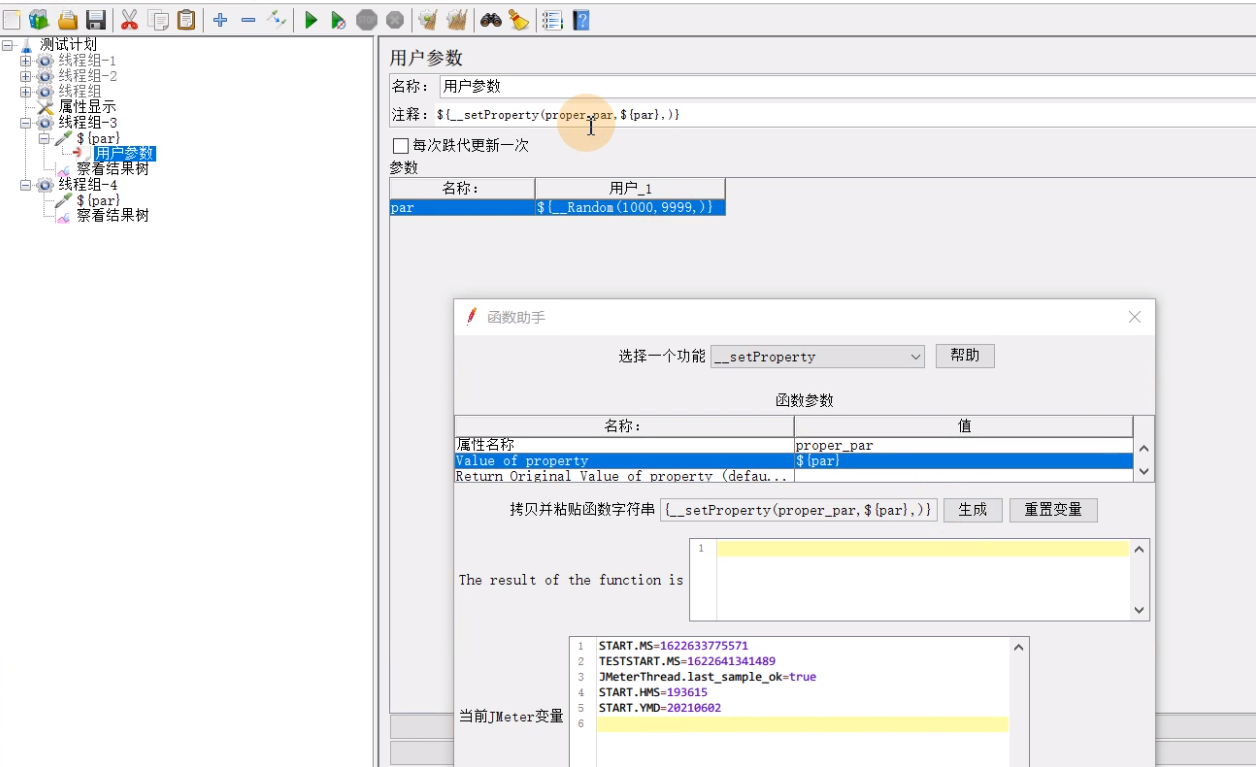Open the Templates toolbar icon
1256x767 pixels.
39,19
